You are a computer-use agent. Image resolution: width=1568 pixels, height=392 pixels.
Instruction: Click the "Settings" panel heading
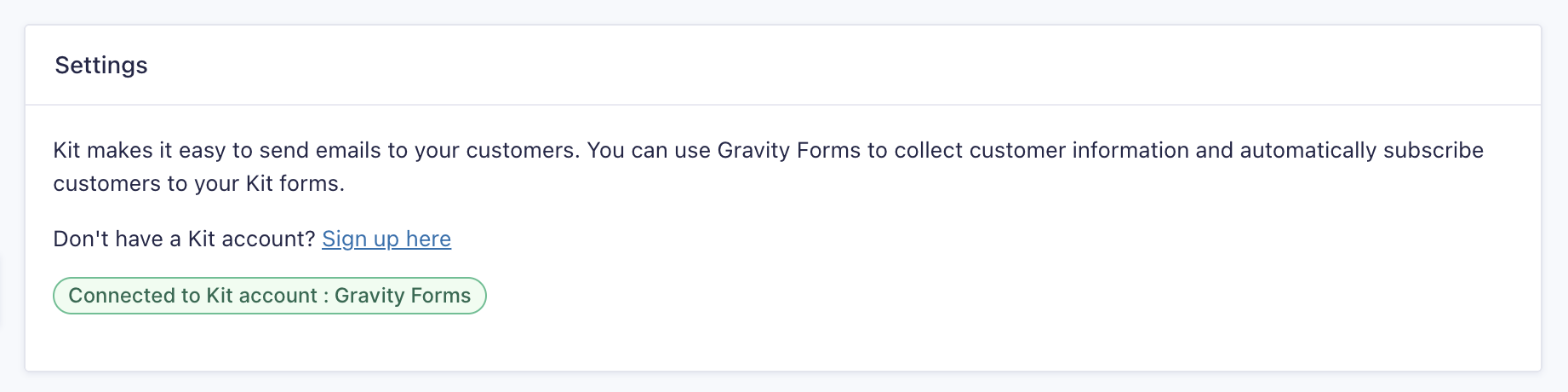101,66
